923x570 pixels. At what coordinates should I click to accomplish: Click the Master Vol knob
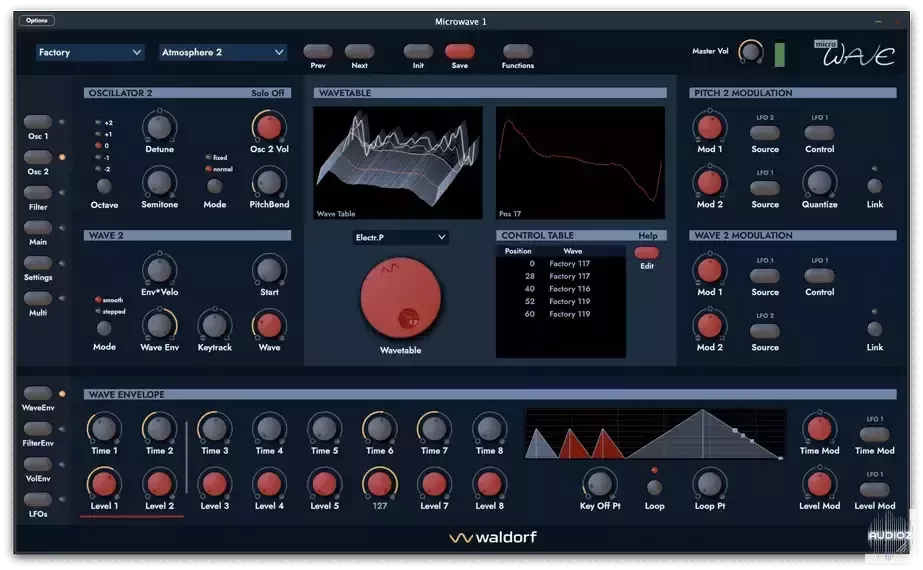coord(751,52)
